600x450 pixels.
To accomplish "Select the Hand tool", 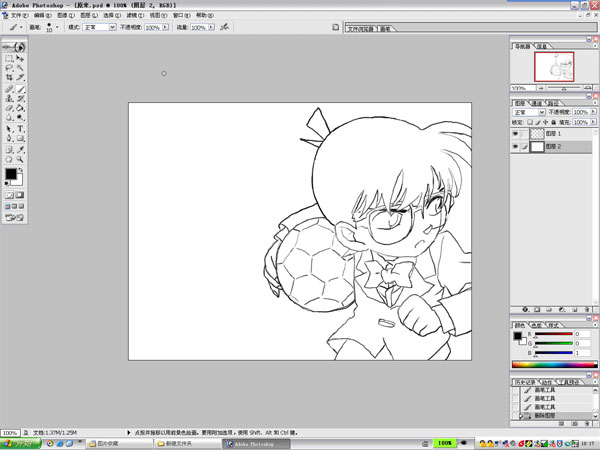I will [x=9, y=159].
